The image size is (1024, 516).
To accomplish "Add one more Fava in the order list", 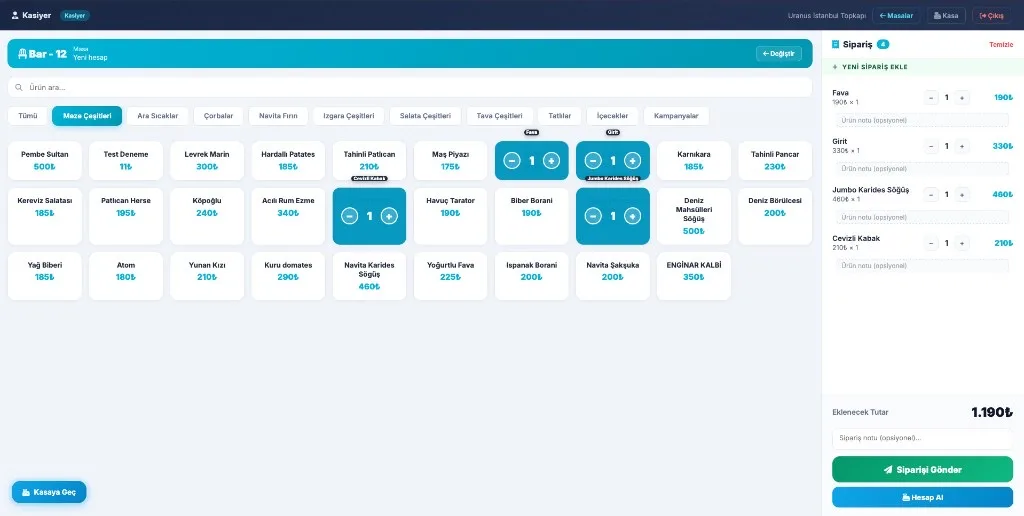I will pos(961,98).
